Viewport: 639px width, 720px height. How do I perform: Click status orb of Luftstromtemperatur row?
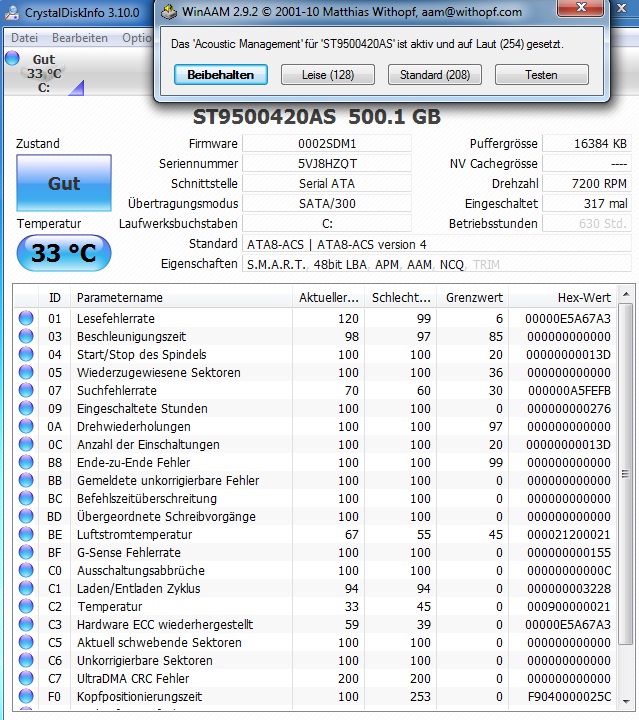click(x=26, y=534)
